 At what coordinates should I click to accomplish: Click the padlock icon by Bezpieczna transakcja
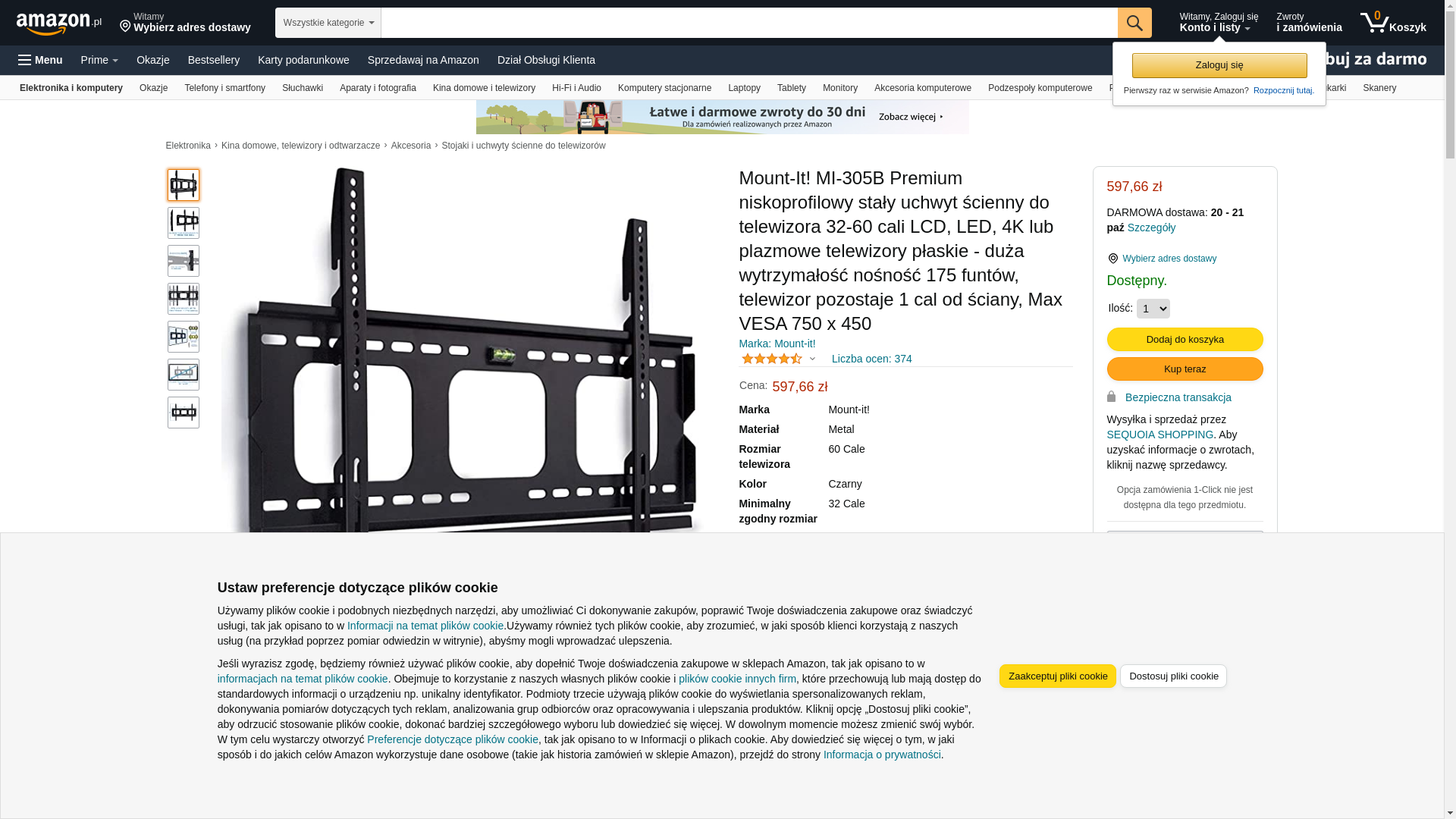pos(1112,397)
